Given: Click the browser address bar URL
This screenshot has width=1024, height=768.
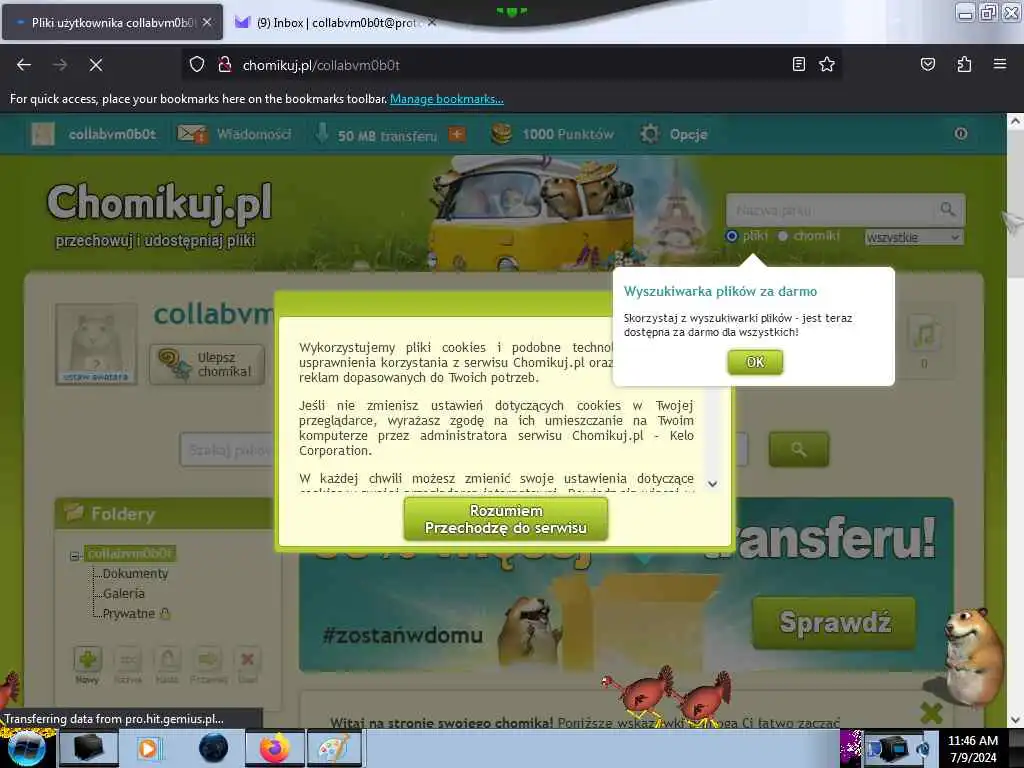Looking at the screenshot, I should [321, 65].
